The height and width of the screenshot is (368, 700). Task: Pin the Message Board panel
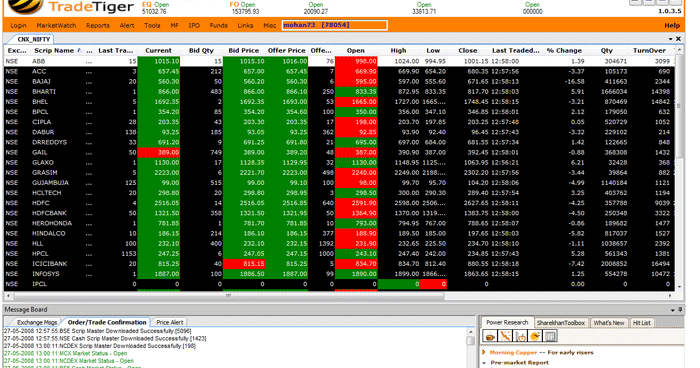680,309
